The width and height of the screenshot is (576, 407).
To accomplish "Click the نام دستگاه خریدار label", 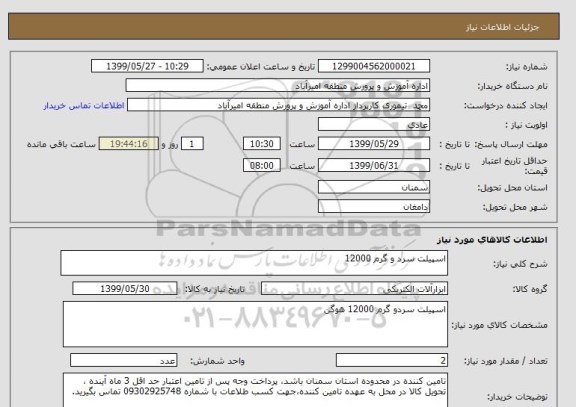I will click(512, 86).
